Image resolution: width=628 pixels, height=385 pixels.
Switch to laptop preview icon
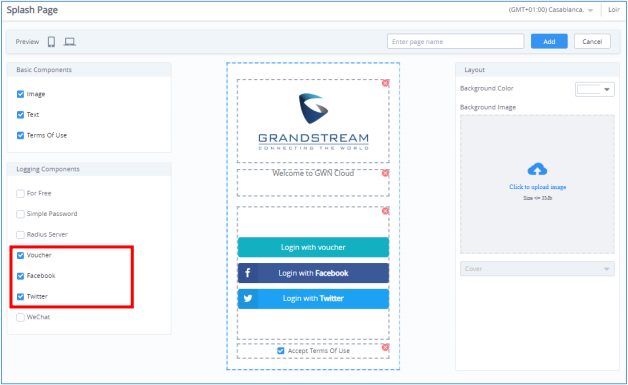[70, 42]
